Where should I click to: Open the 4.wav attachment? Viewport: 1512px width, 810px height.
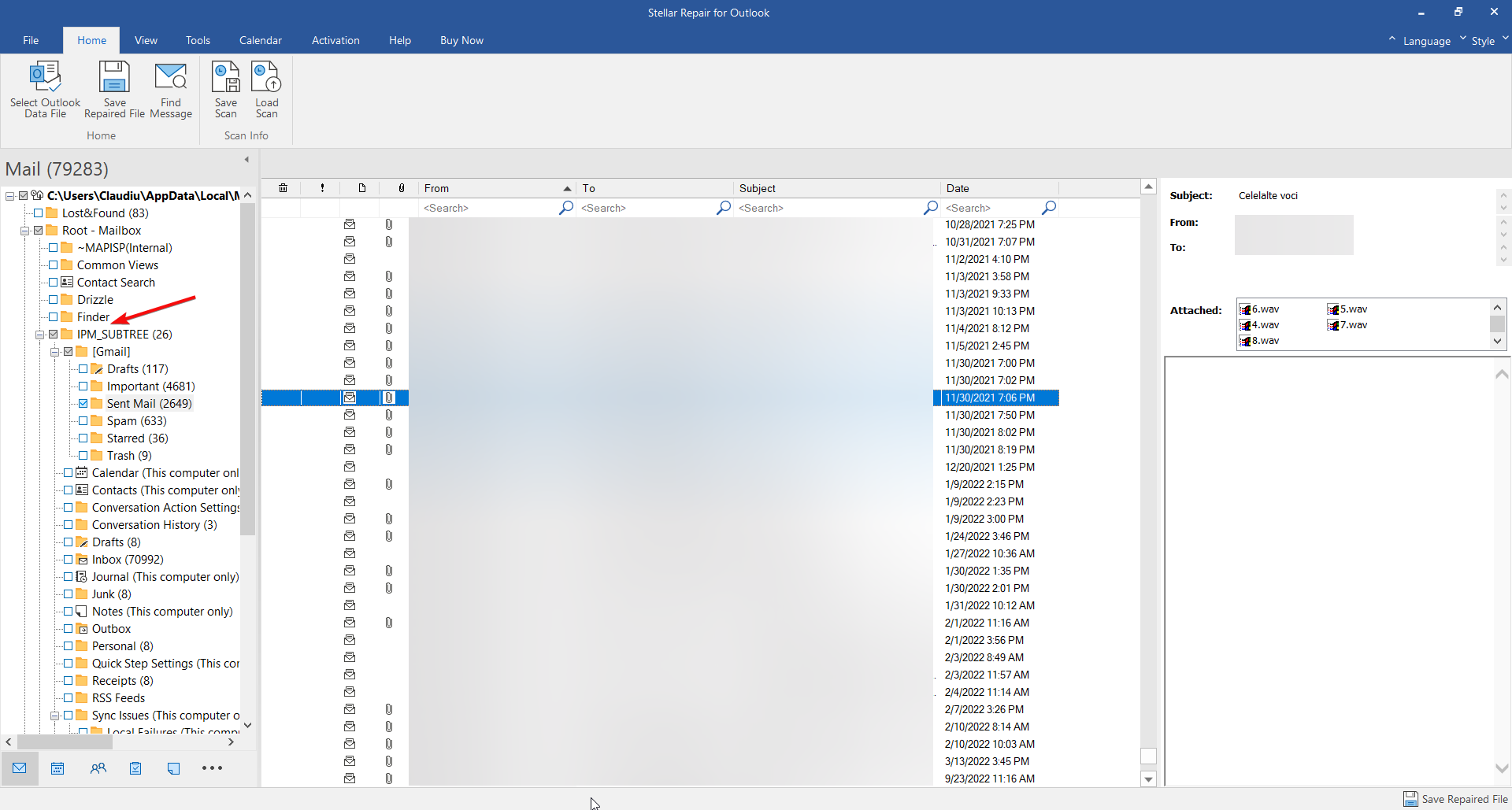click(x=1259, y=325)
